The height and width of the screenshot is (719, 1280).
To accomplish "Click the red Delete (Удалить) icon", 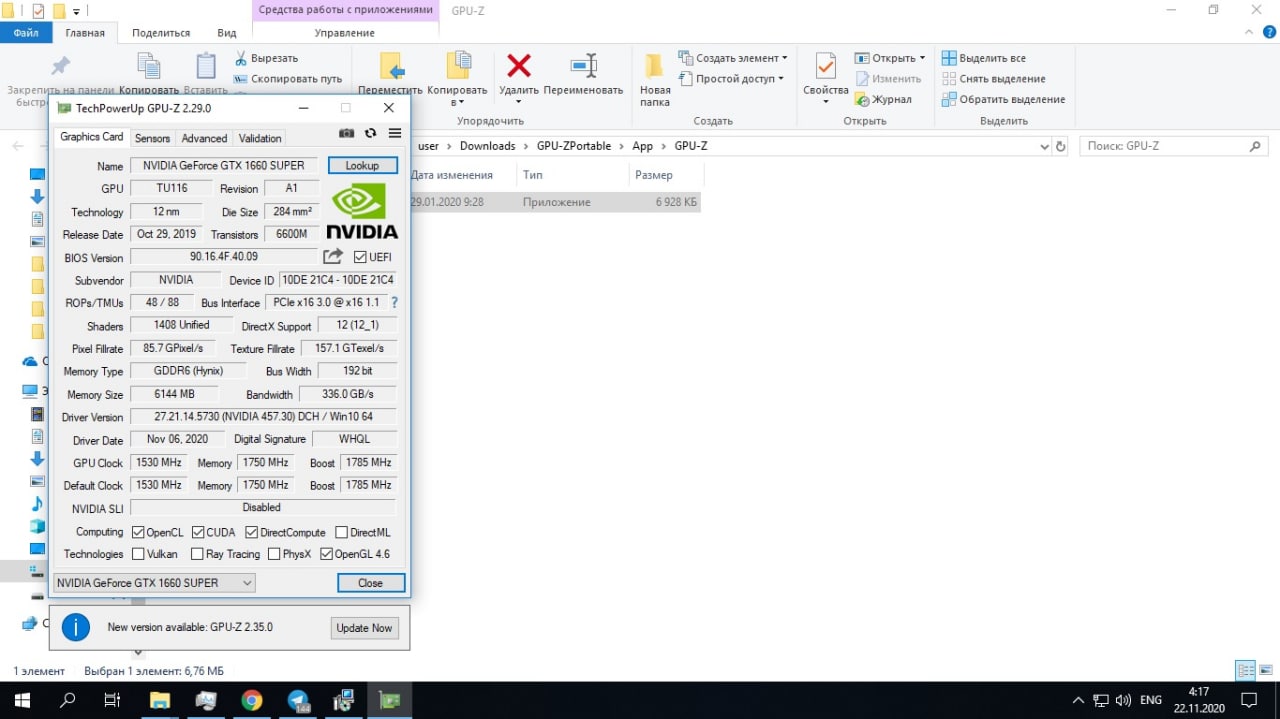I will click(x=519, y=66).
